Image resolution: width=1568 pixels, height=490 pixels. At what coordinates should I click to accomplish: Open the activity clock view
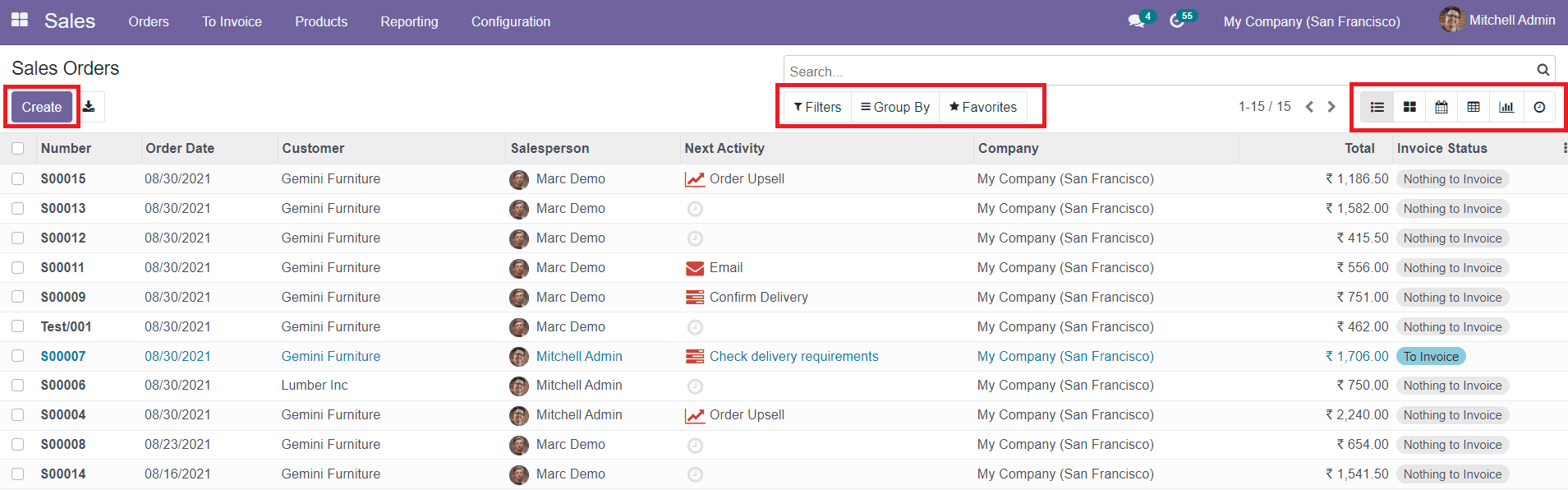pos(1539,107)
